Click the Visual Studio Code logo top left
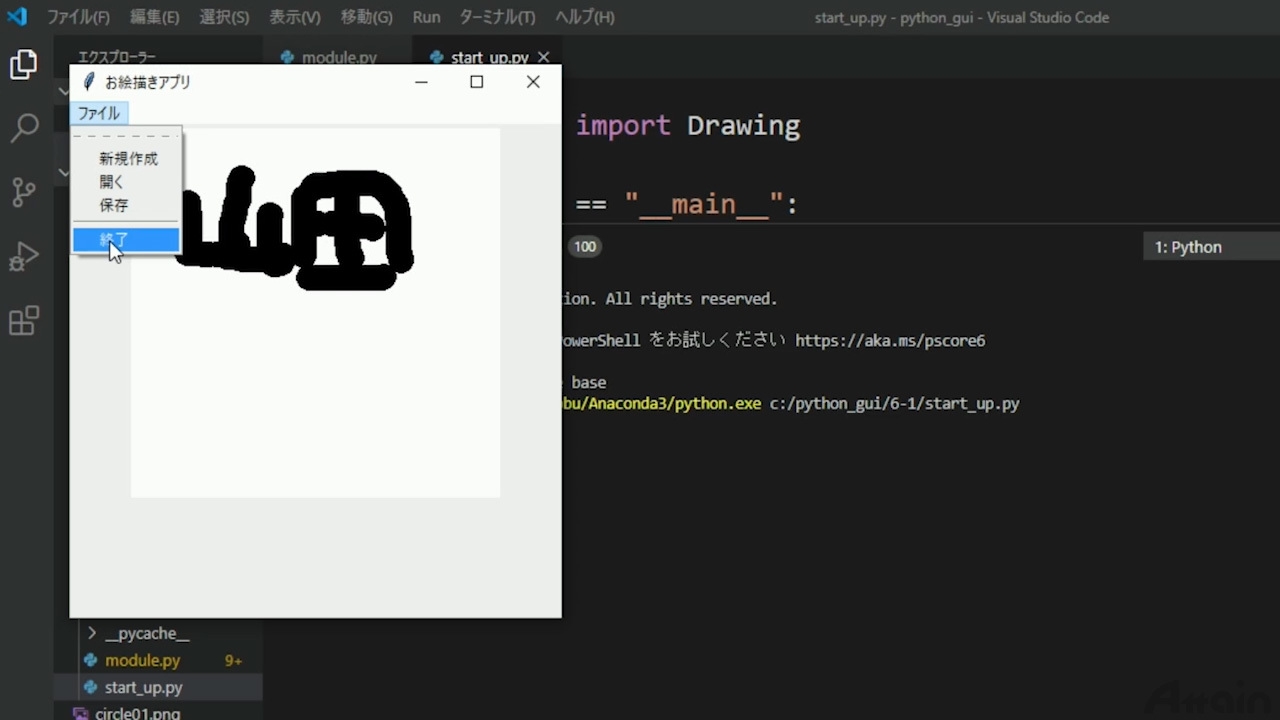1280x720 pixels. tap(17, 16)
